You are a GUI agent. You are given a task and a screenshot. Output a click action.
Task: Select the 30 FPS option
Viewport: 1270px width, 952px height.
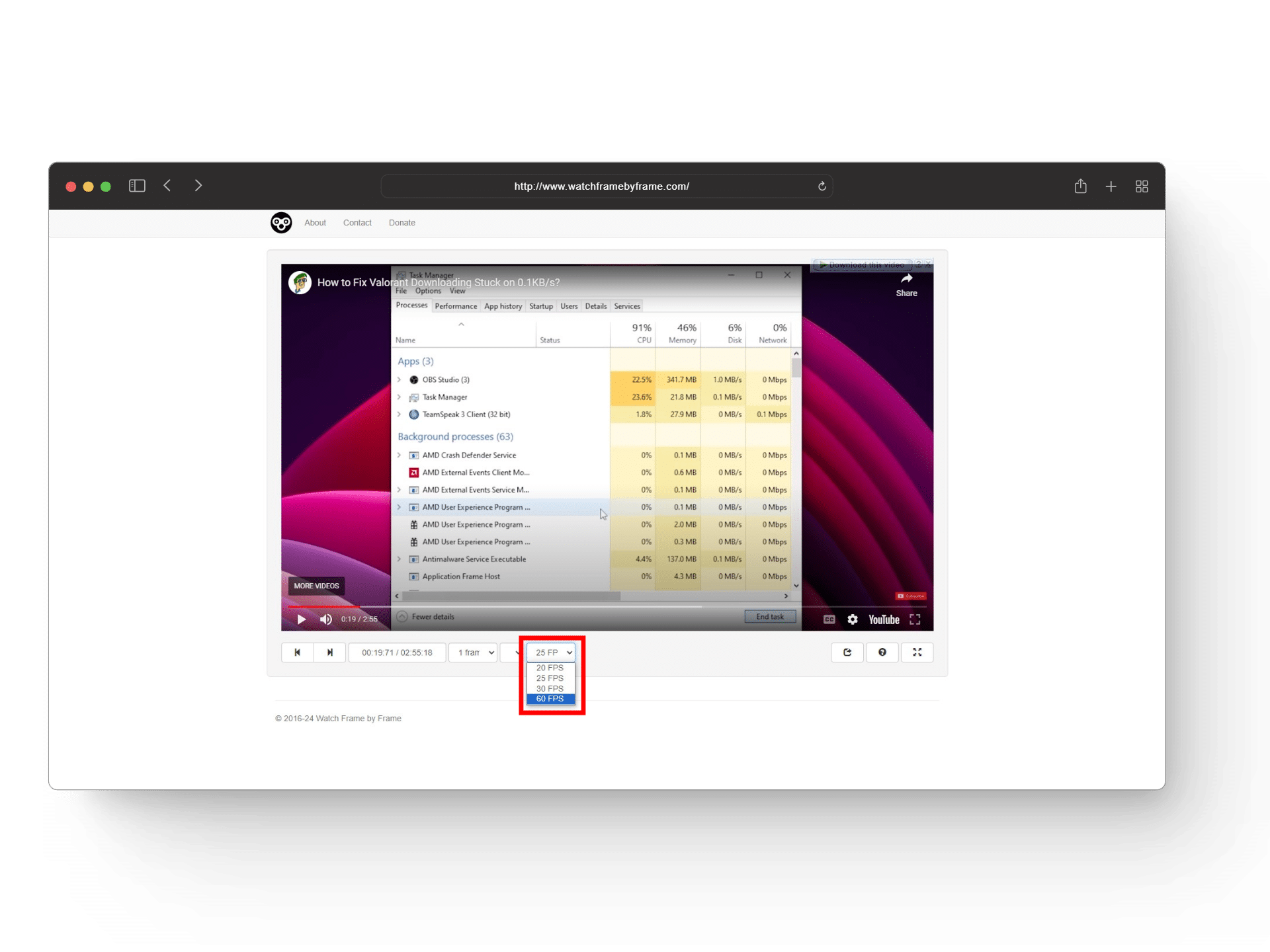pyautogui.click(x=550, y=689)
